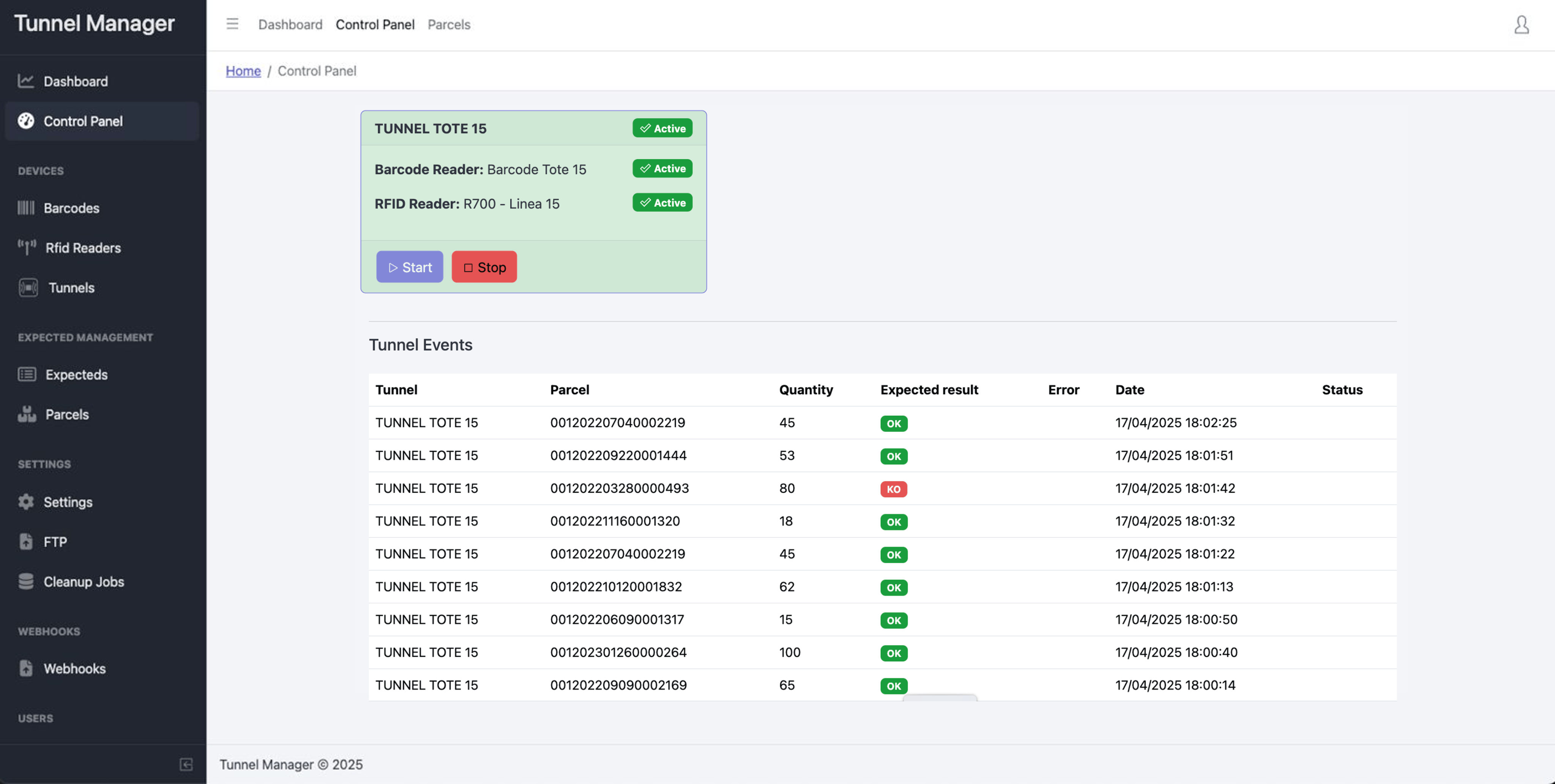This screenshot has width=1555, height=784.
Task: Start the TUNNEL TOTE 15 tunnel
Action: (x=410, y=267)
